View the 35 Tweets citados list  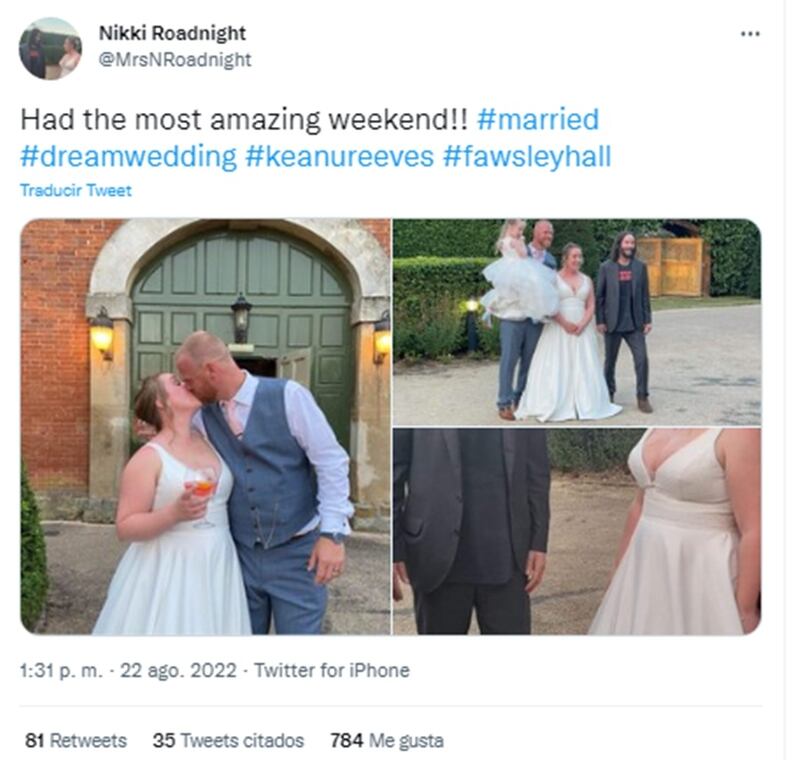point(228,740)
